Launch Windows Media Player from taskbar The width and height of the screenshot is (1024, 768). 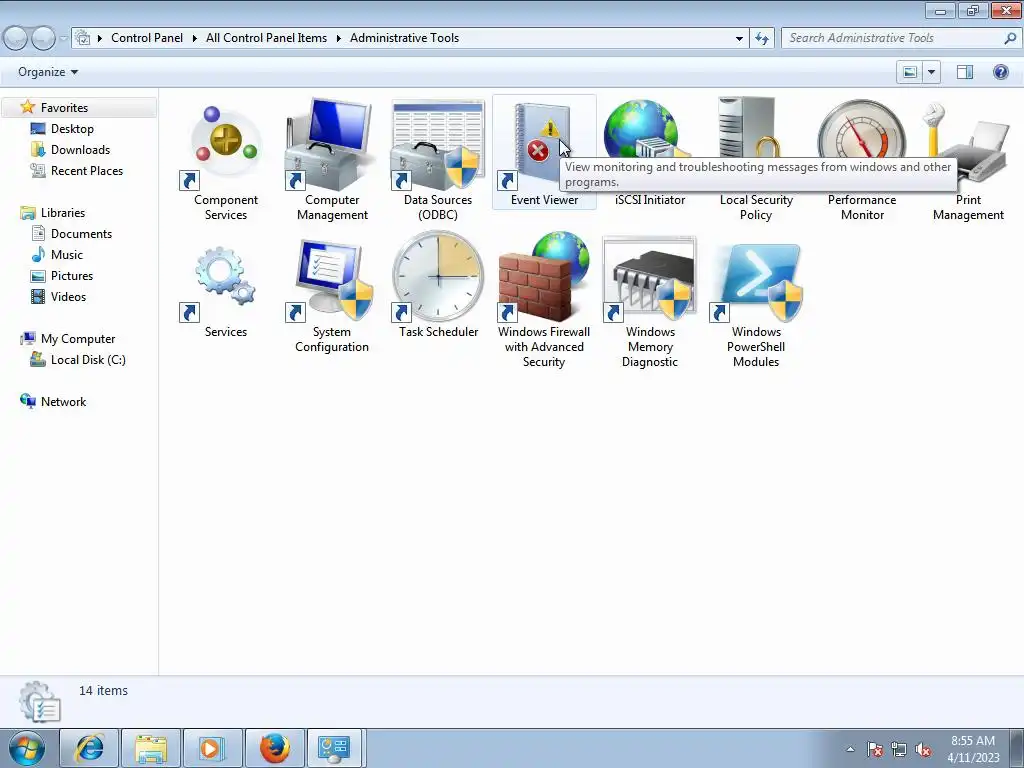(x=212, y=748)
